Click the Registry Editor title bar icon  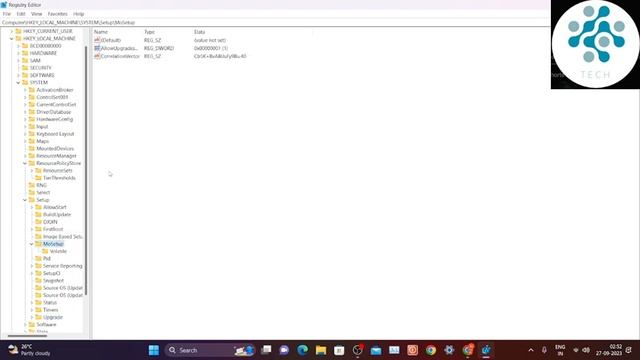point(4,5)
